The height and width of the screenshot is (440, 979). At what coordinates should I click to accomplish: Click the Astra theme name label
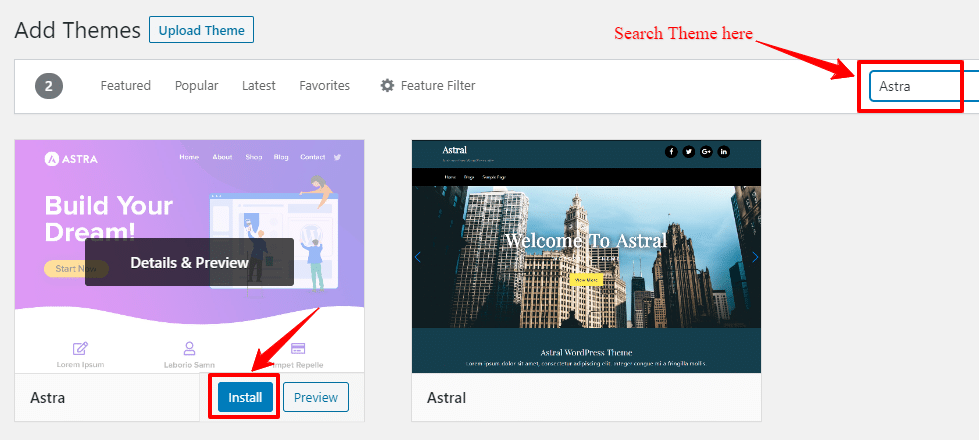pyautogui.click(x=47, y=397)
